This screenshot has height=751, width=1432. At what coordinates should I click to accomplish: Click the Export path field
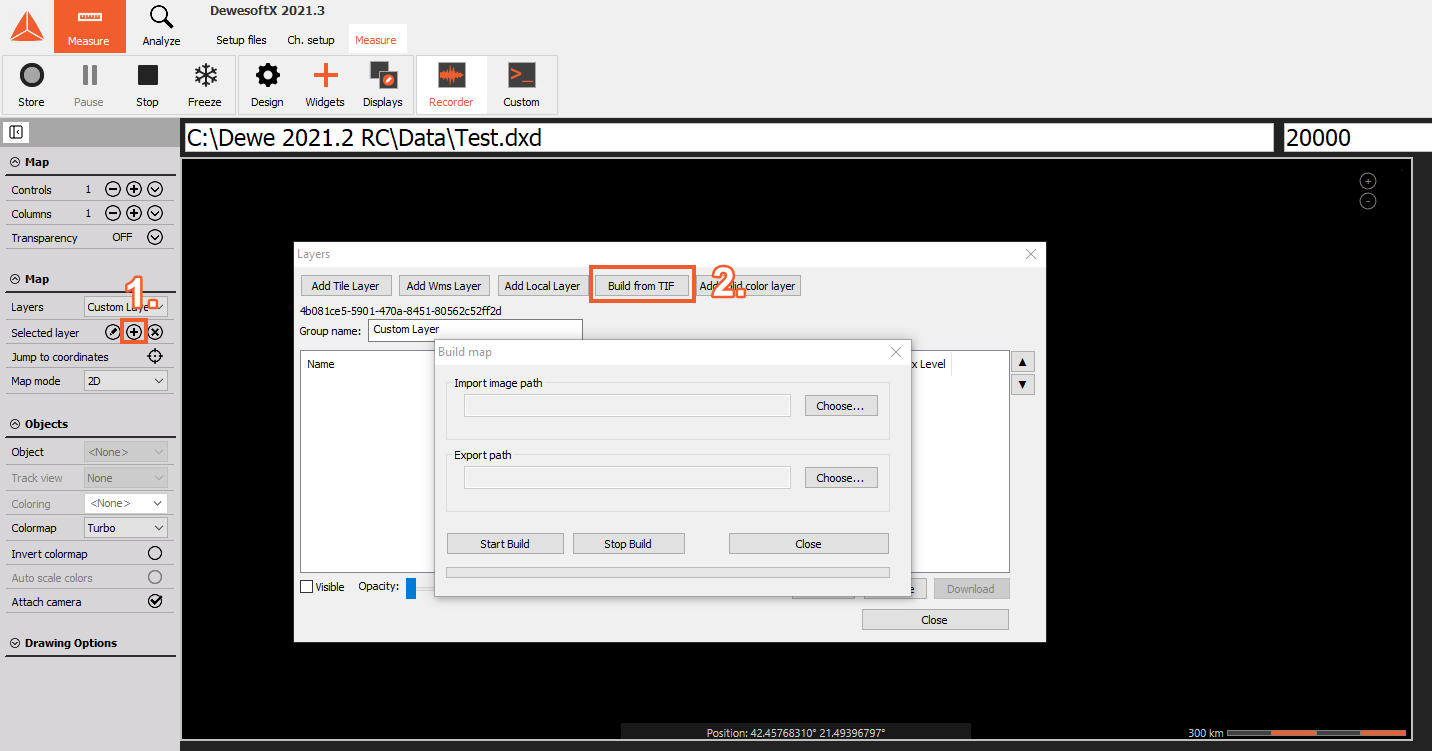[627, 478]
